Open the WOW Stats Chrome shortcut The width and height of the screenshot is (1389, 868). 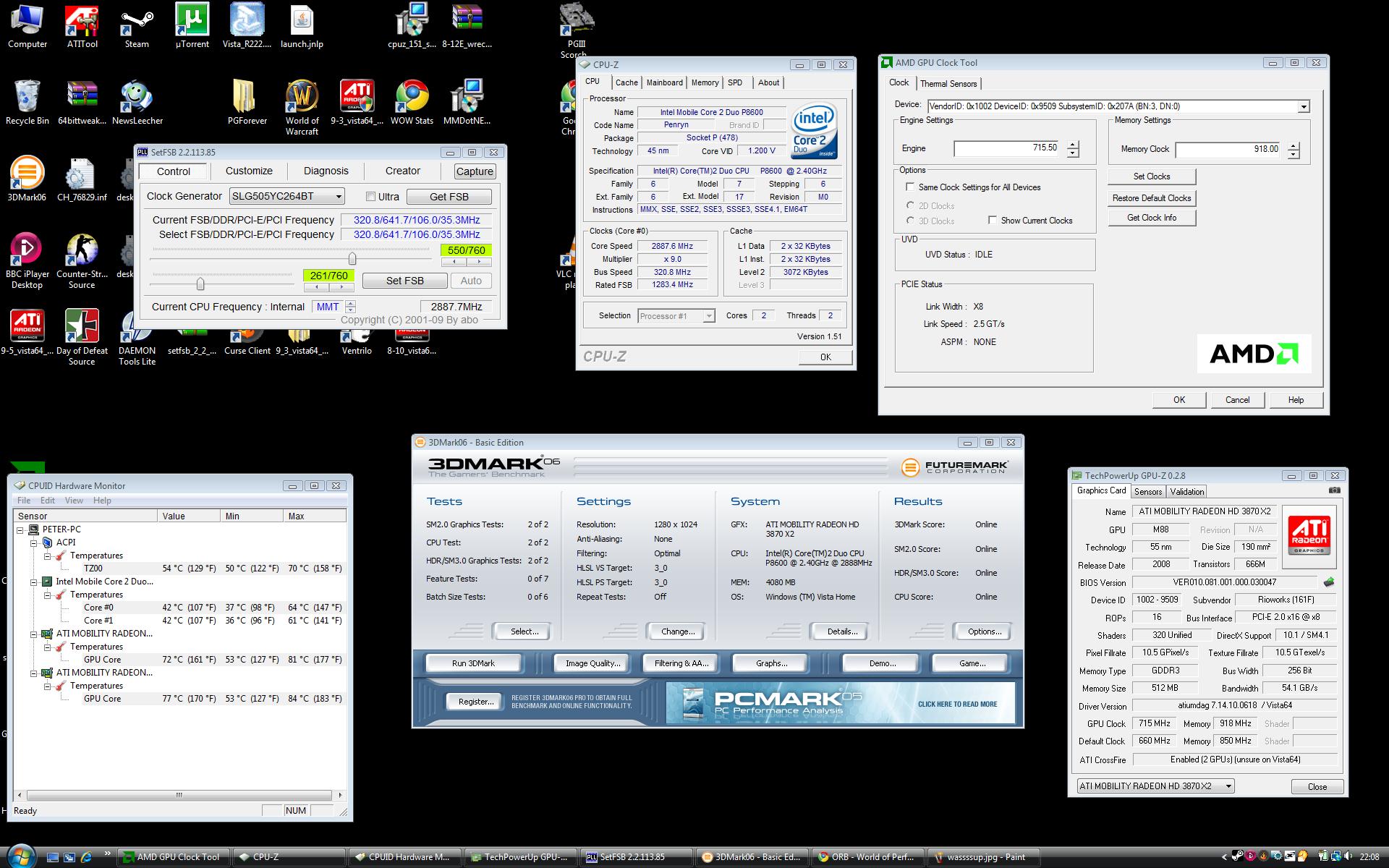412,103
